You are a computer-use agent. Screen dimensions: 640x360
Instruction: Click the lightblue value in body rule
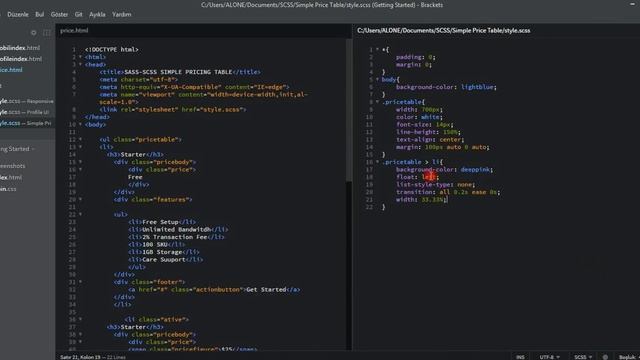pos(478,87)
